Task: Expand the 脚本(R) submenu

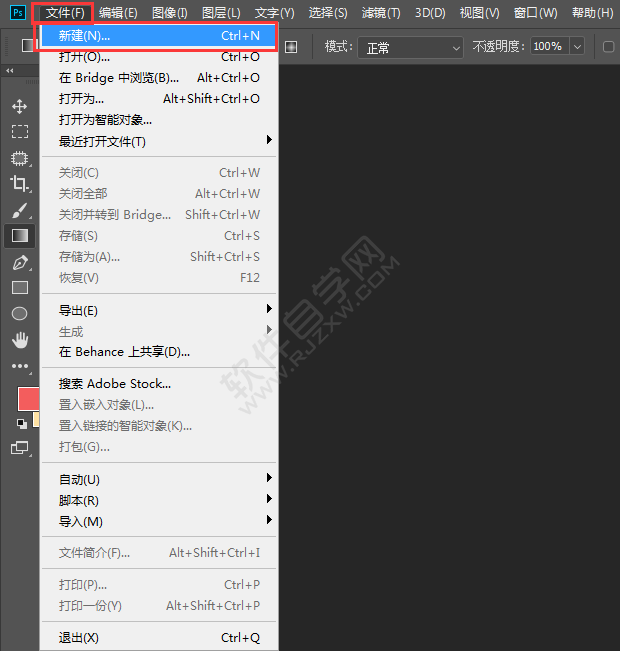Action: tap(158, 500)
